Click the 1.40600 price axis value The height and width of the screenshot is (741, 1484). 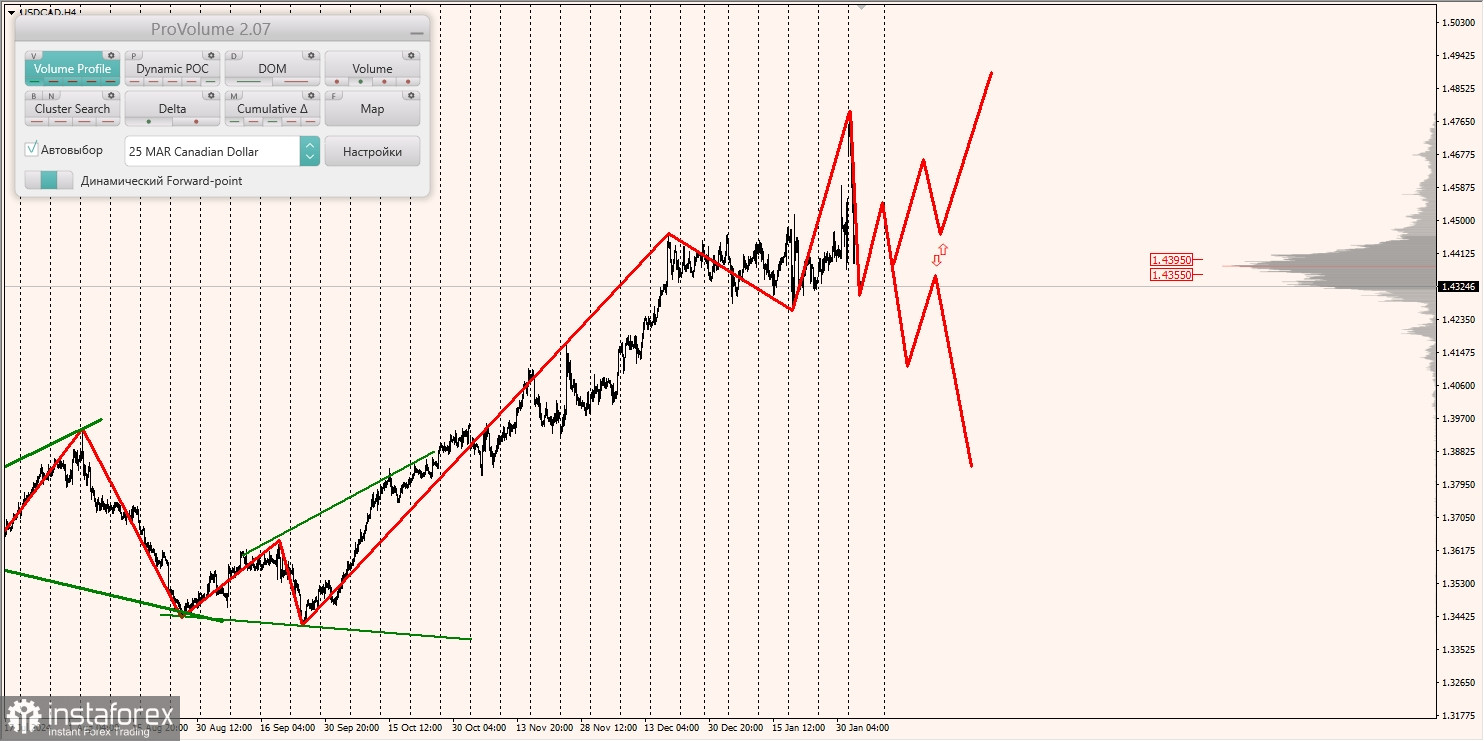click(1458, 386)
